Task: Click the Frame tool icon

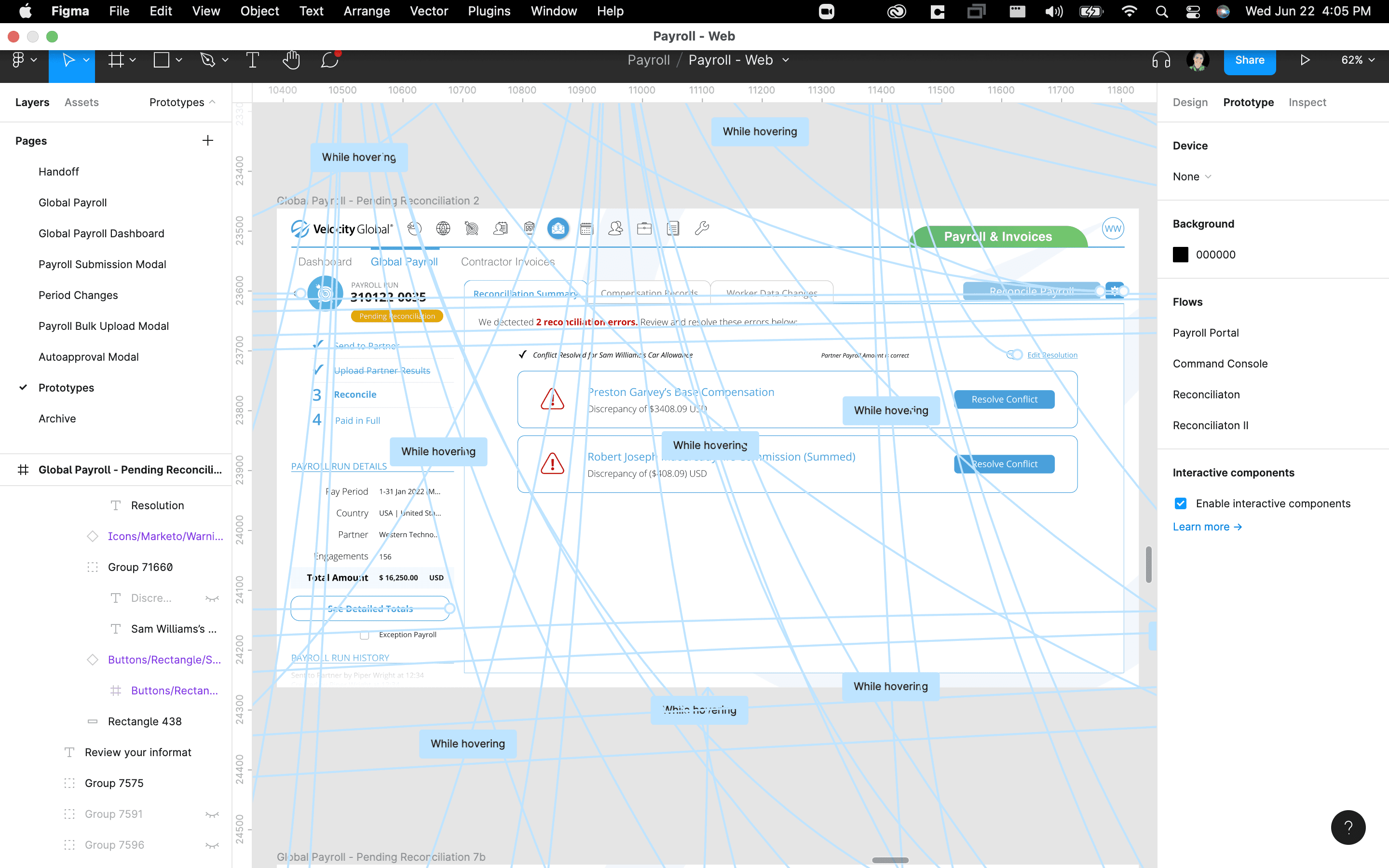Action: click(x=116, y=60)
